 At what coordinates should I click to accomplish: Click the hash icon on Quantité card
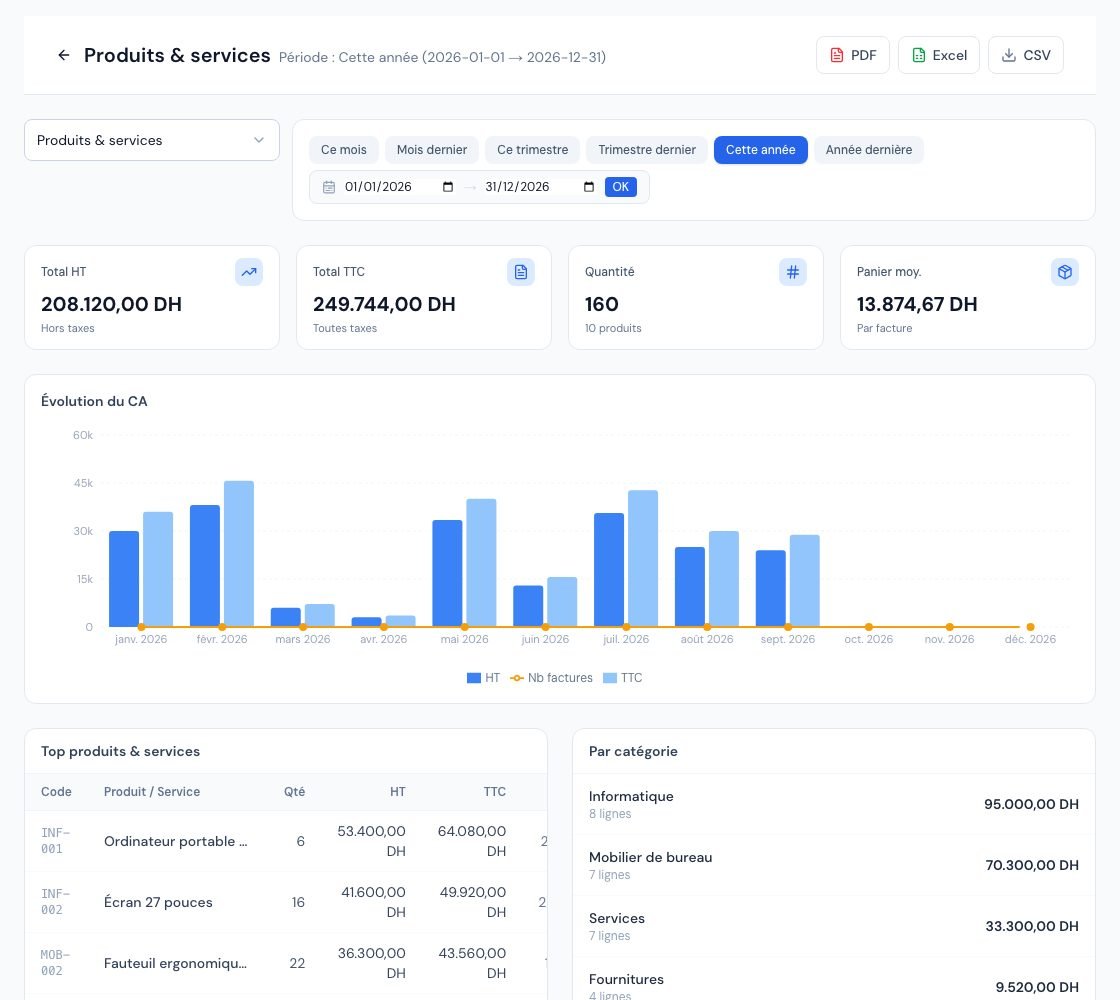point(793,272)
